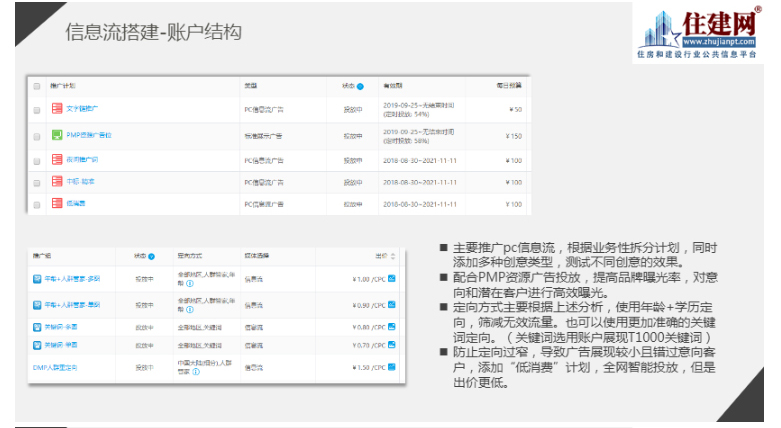Image resolution: width=781 pixels, height=428 pixels.
Task: Click the 每日预算 column header
Action: [509, 87]
